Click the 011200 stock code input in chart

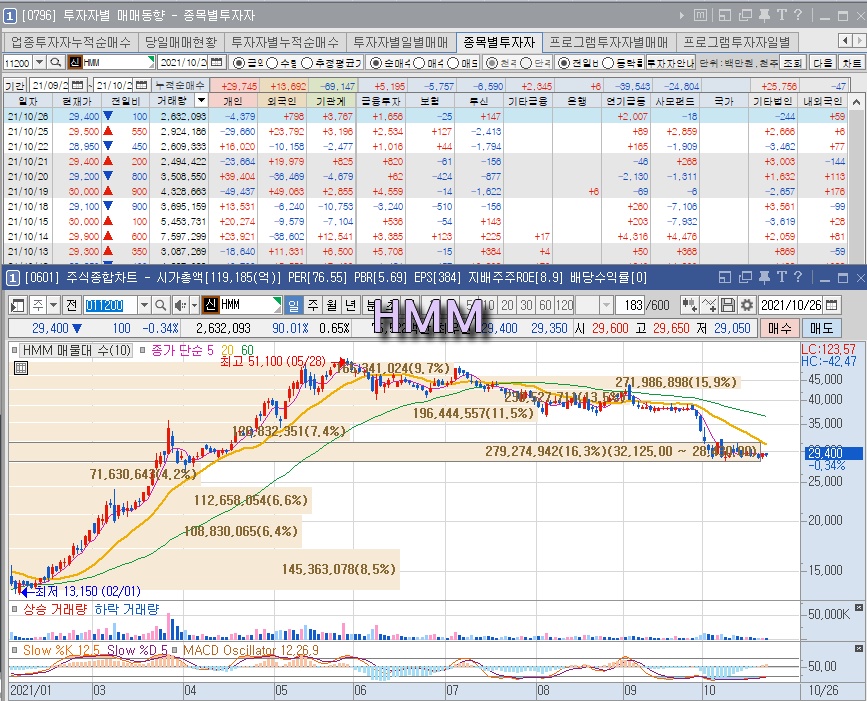(110, 305)
